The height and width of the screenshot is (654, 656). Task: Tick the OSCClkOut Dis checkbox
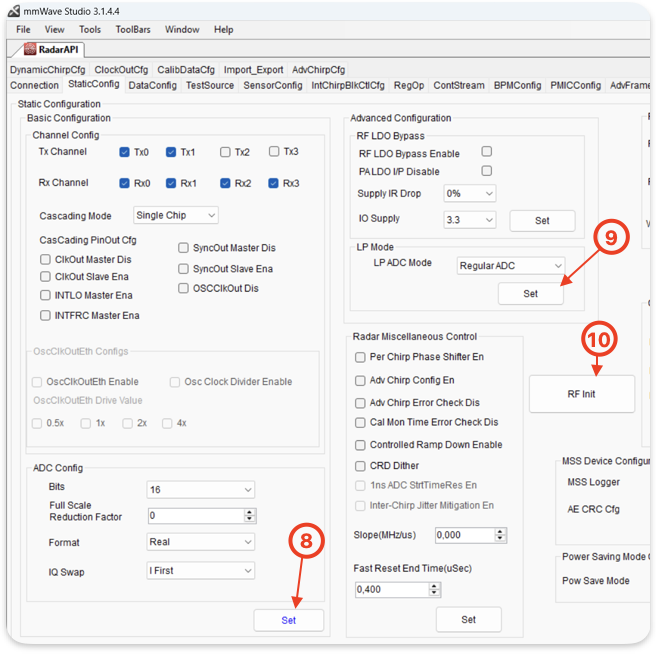183,288
